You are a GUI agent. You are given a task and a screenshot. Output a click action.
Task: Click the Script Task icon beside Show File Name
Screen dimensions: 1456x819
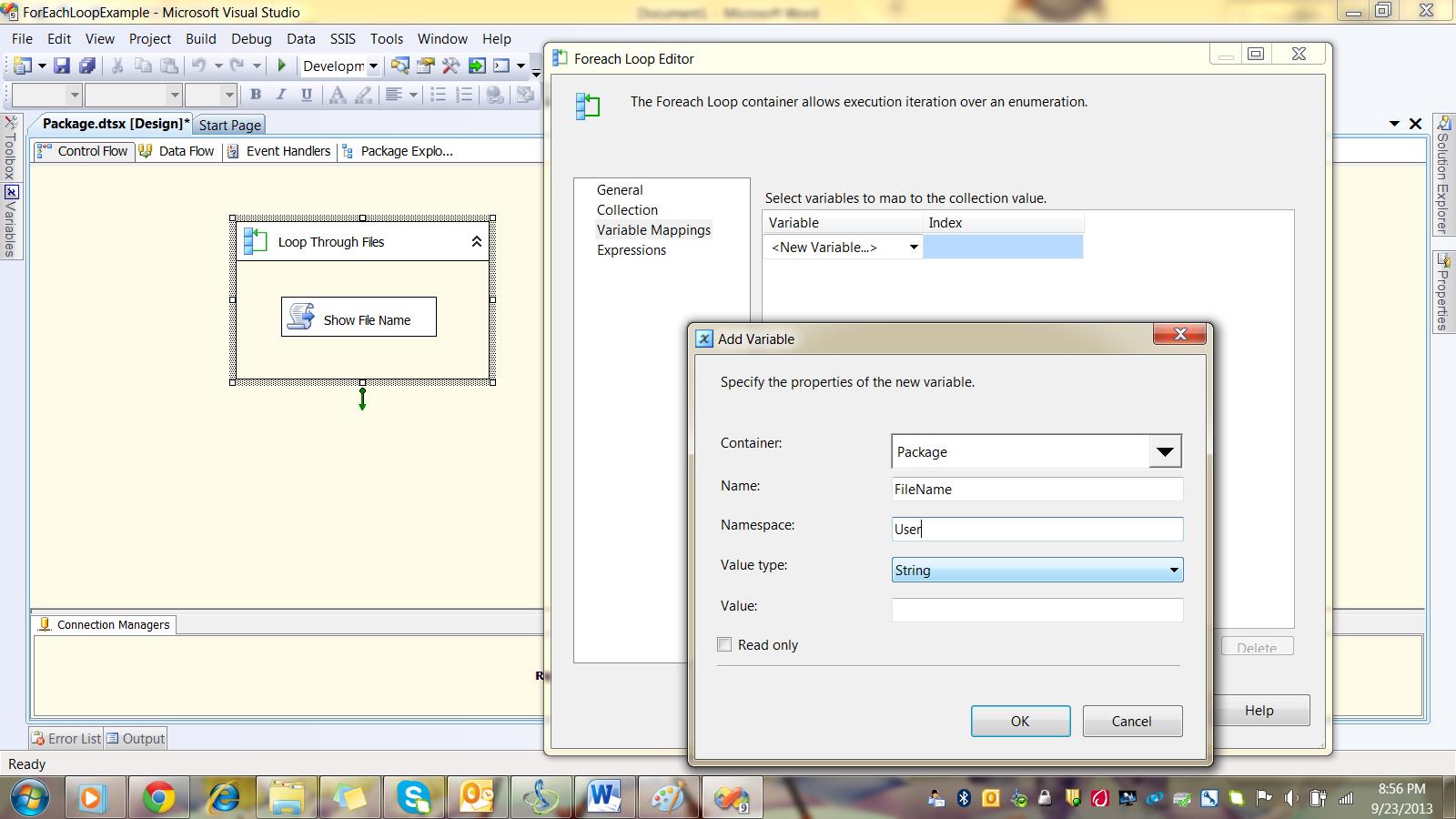[300, 317]
